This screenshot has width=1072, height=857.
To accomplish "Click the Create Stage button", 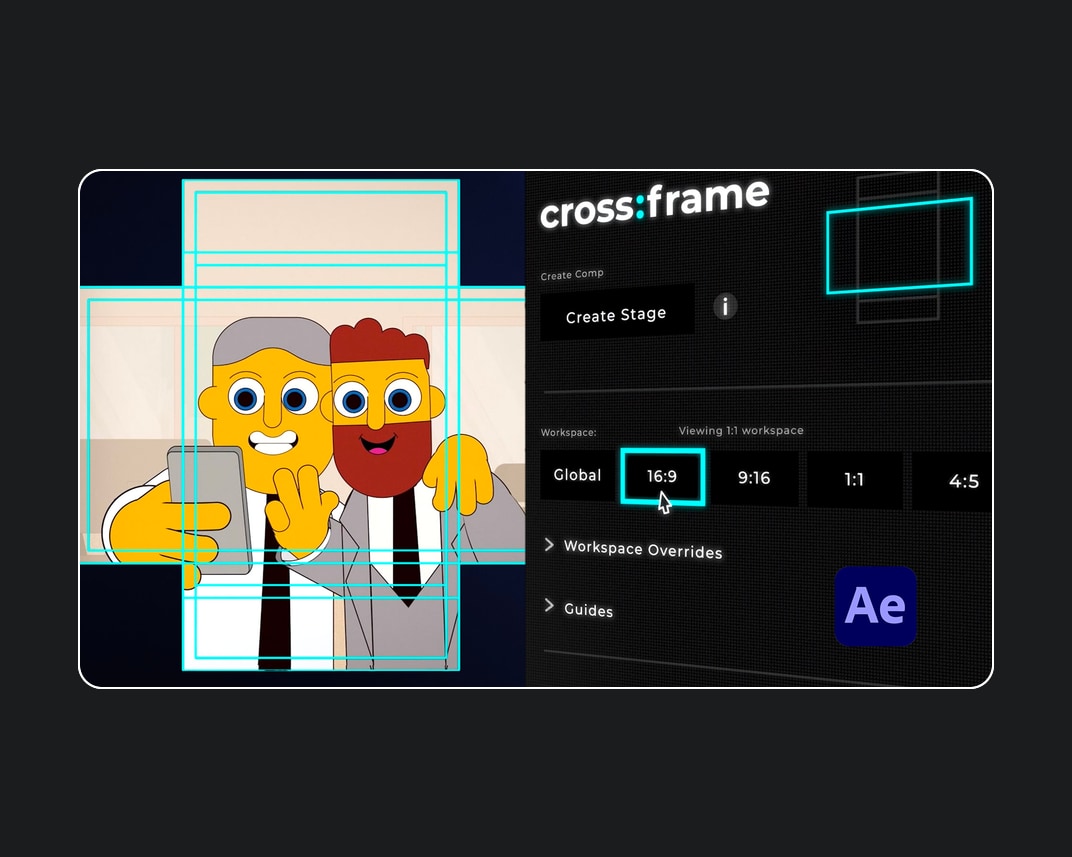I will 617,313.
